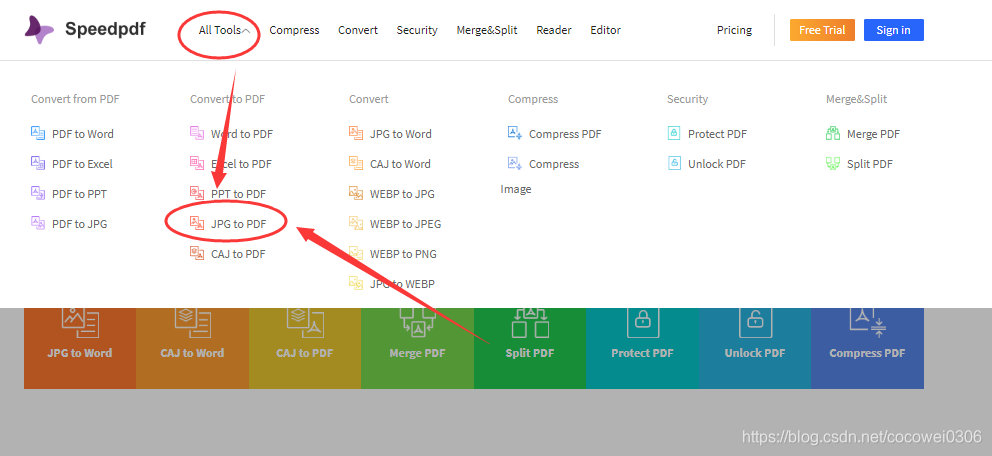The width and height of the screenshot is (992, 456).
Task: Choose the Compress PDF menu link
Action: tap(565, 133)
